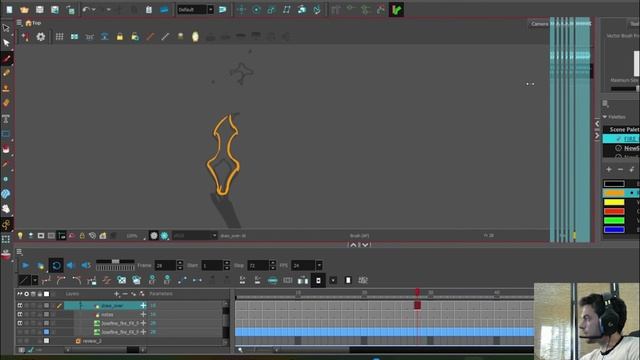
Task: Open the workspace 'Default' dropdown
Action: [211, 9]
